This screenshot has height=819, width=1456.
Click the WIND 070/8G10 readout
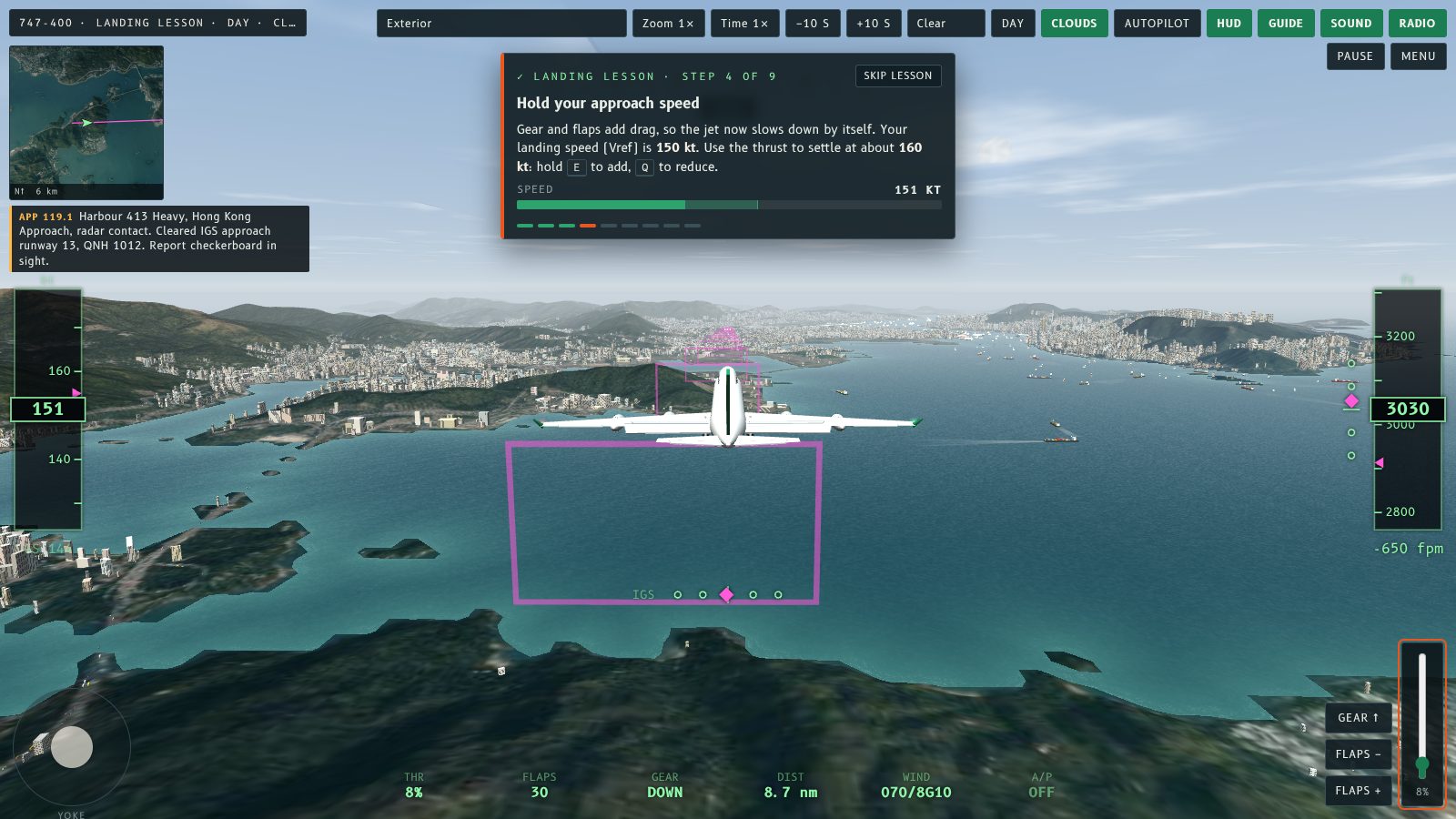click(x=916, y=785)
